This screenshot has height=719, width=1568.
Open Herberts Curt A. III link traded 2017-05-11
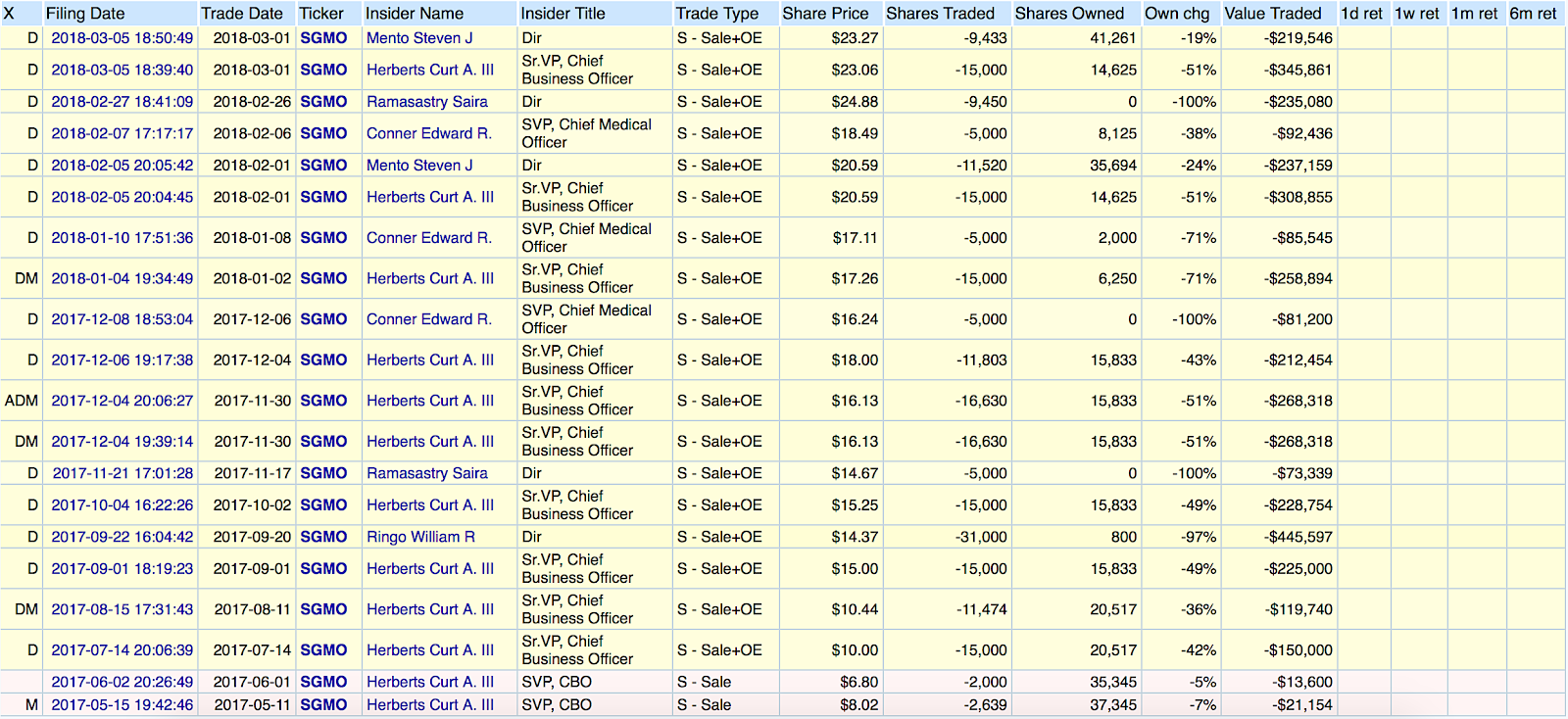pyautogui.click(x=430, y=704)
